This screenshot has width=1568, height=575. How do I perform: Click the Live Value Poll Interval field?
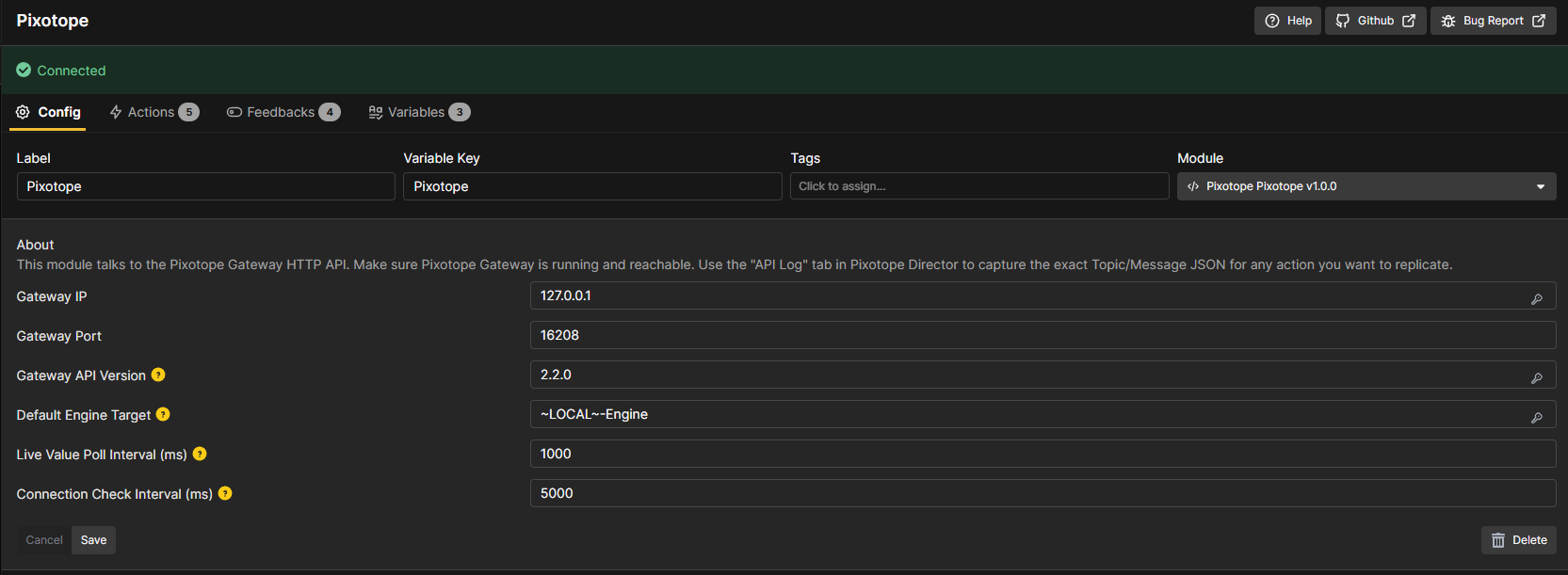1043,454
